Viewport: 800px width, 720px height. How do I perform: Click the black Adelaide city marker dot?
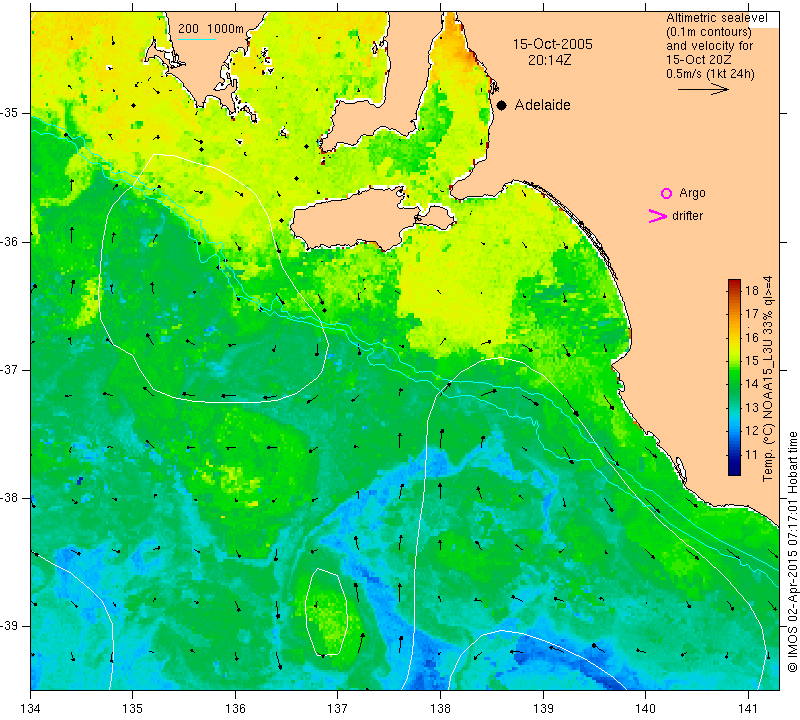click(502, 106)
